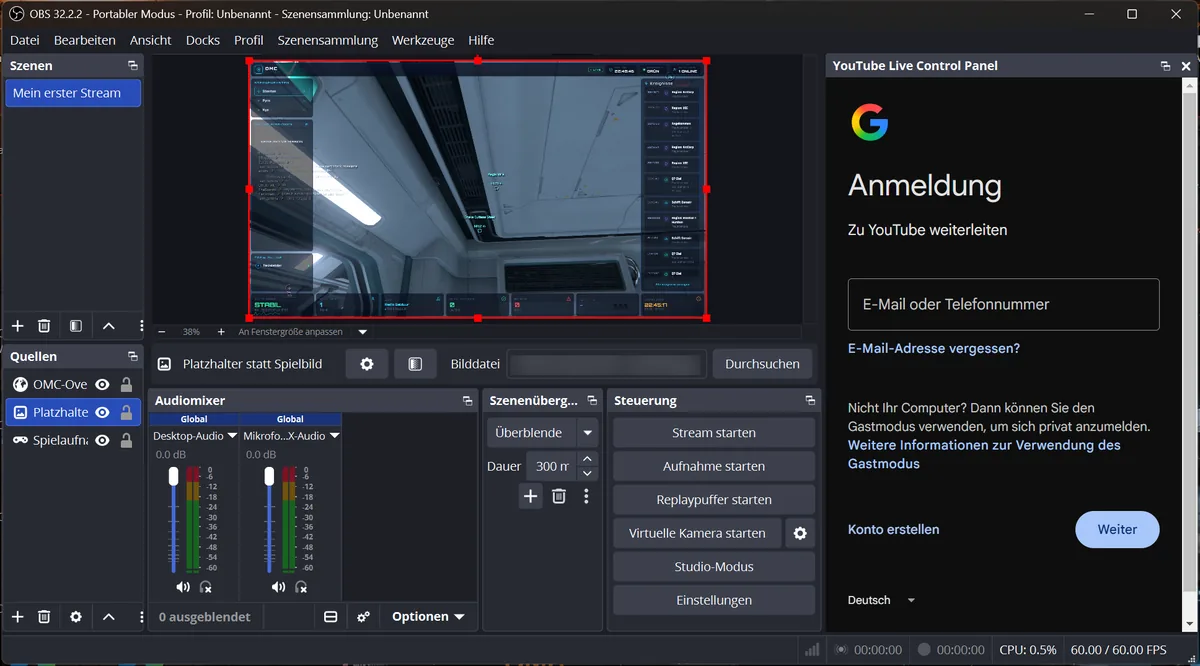Move scene up in Szenen panel

pos(108,326)
